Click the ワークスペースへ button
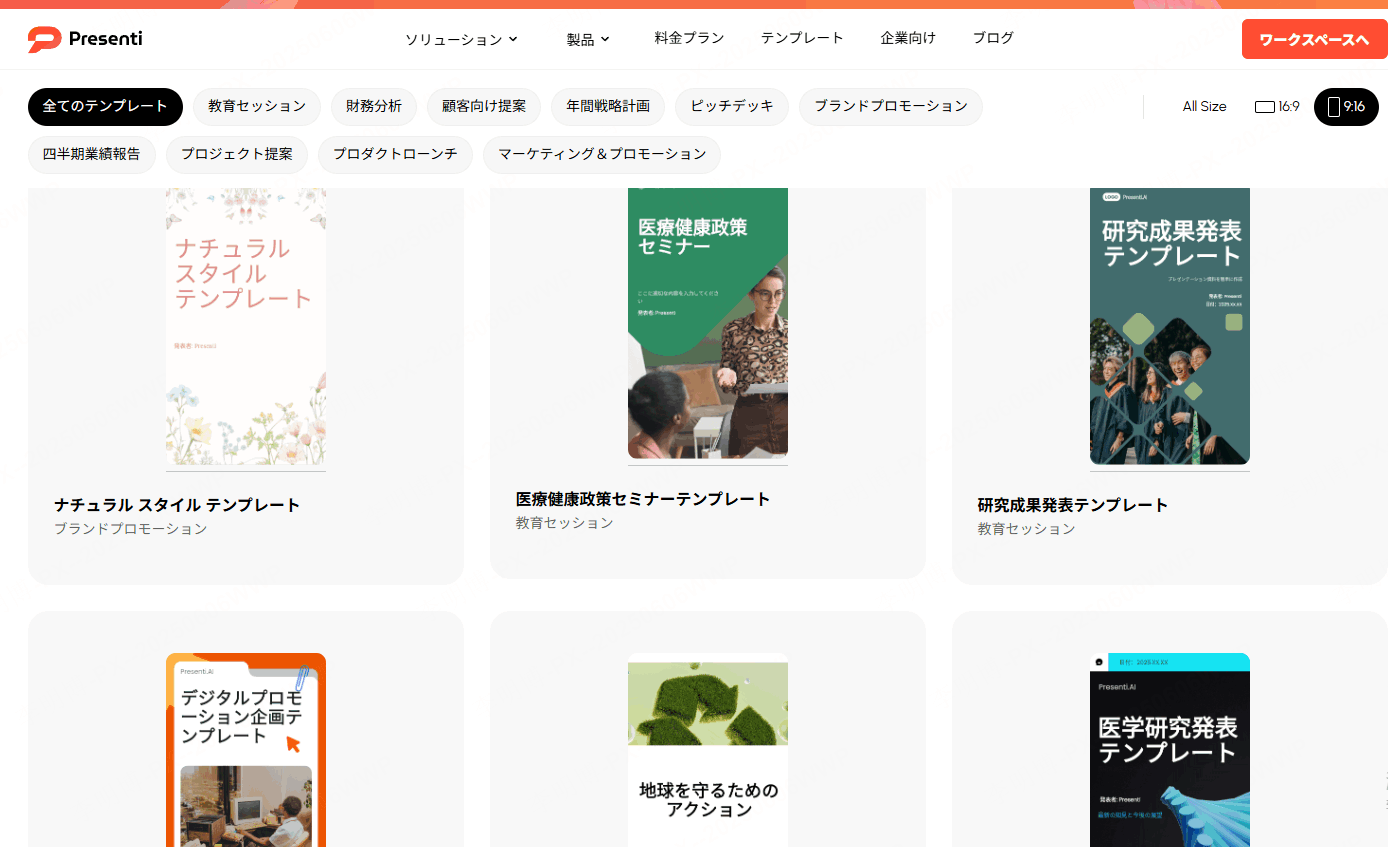 (x=1314, y=39)
